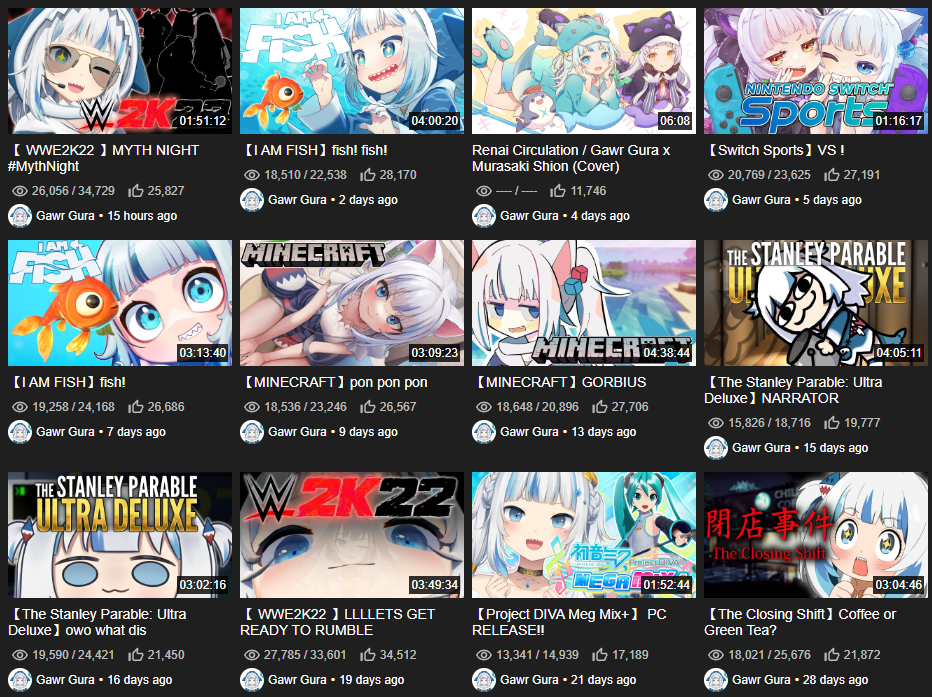Screen dimensions: 932x697
Task: Click Gawr Gura avatar under Renai Circulation video
Action: click(484, 216)
